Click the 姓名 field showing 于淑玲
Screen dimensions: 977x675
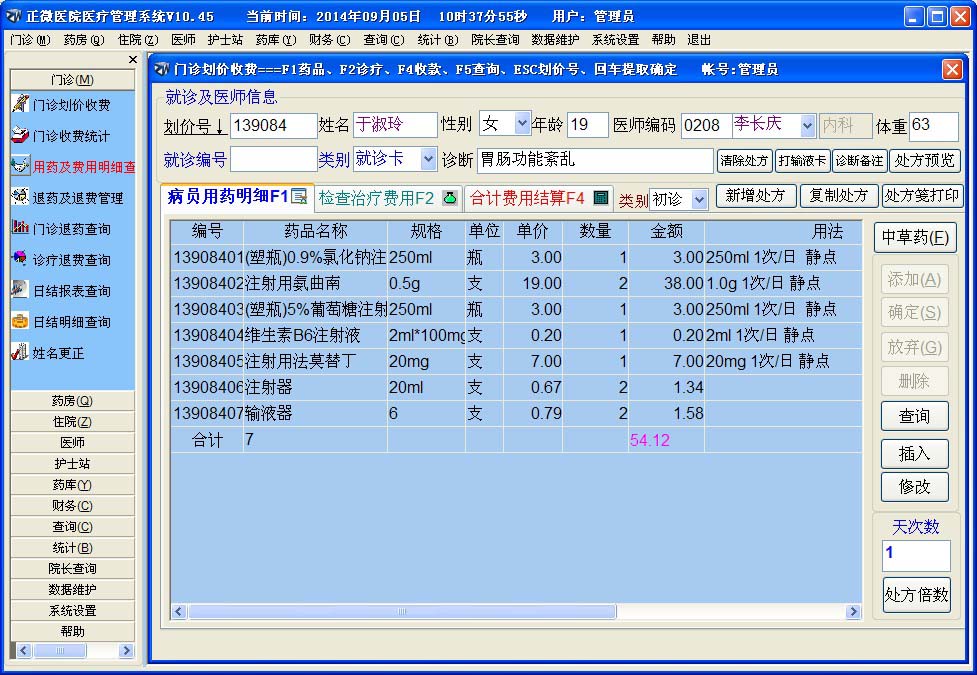(395, 125)
